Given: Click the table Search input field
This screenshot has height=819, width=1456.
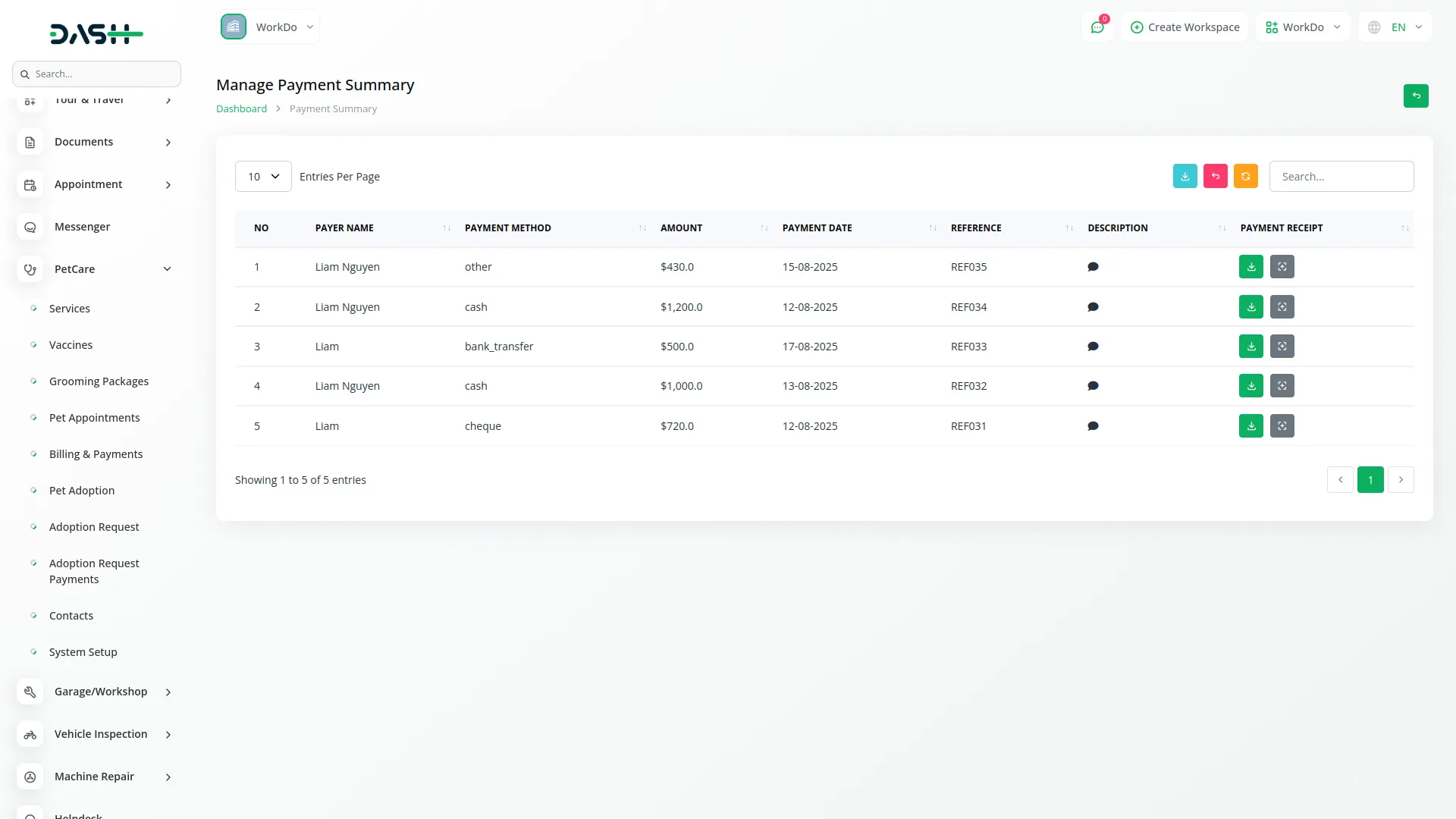Looking at the screenshot, I should [x=1341, y=177].
